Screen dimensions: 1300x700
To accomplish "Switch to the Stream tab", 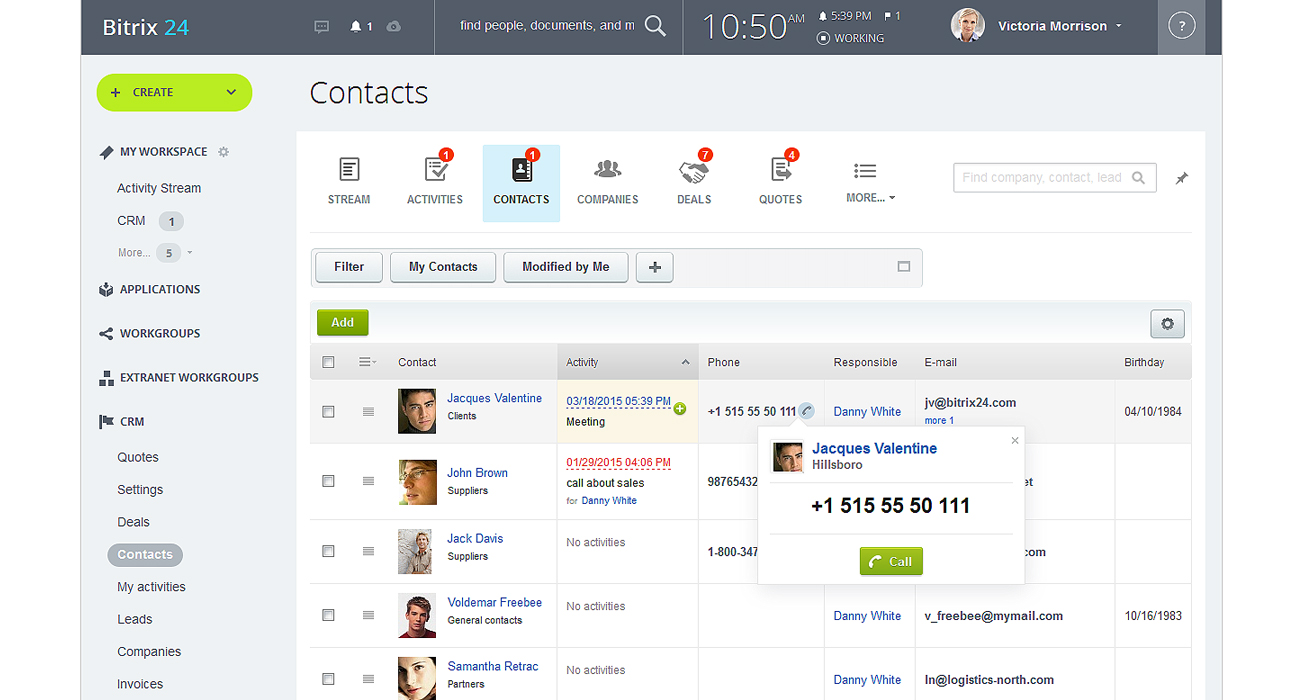I will click(349, 181).
